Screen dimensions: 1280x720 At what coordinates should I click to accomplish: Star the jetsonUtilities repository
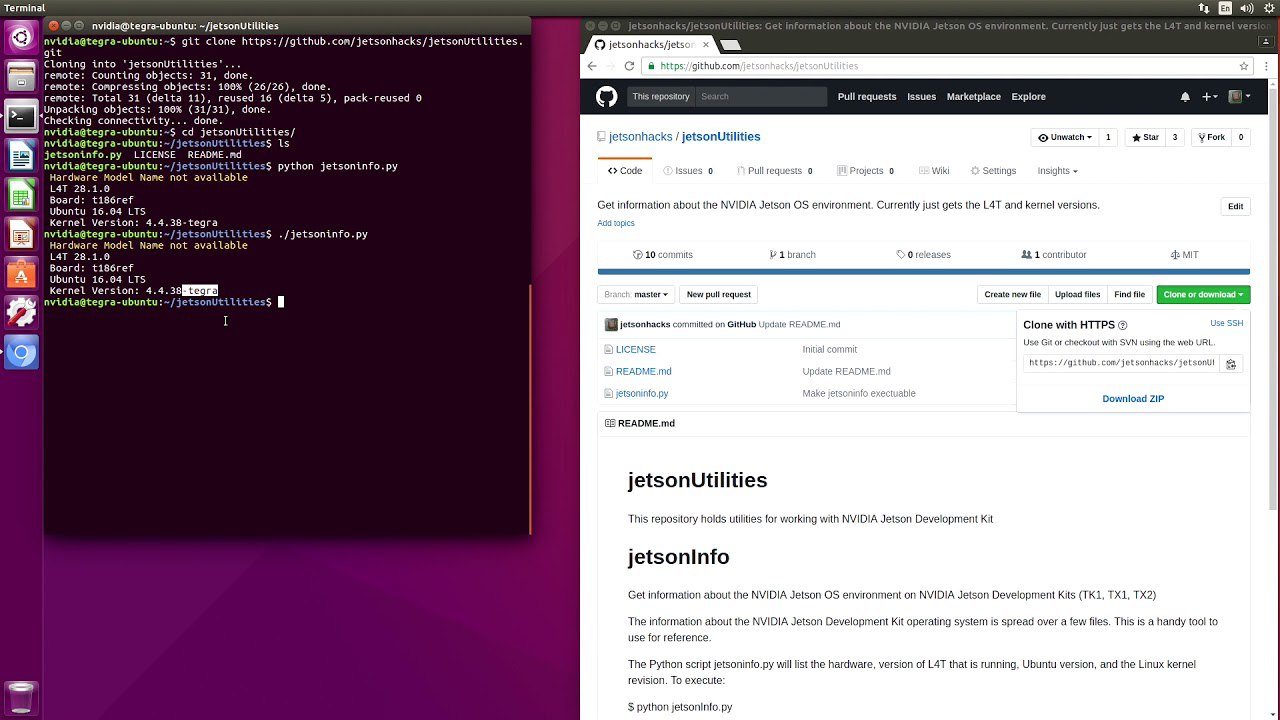tap(1145, 138)
